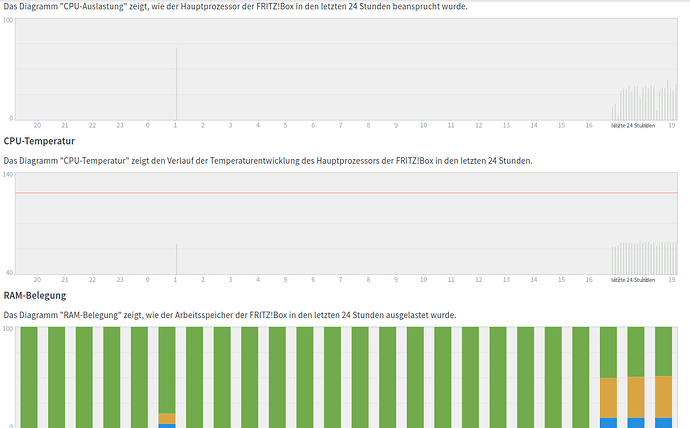Click hour label 0 under CPU-Auslastung chart
This screenshot has height=428, width=690.
pos(147,125)
